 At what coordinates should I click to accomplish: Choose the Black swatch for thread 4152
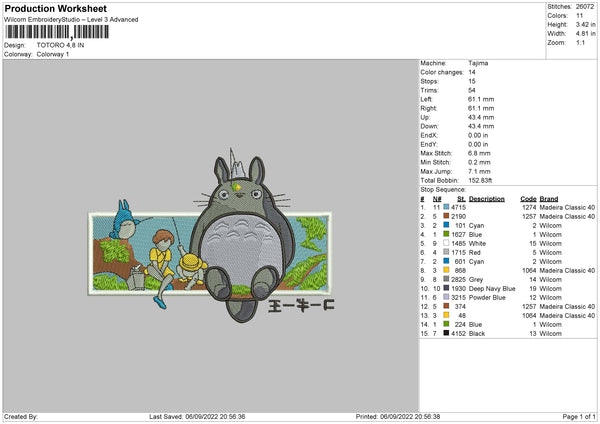pos(446,333)
